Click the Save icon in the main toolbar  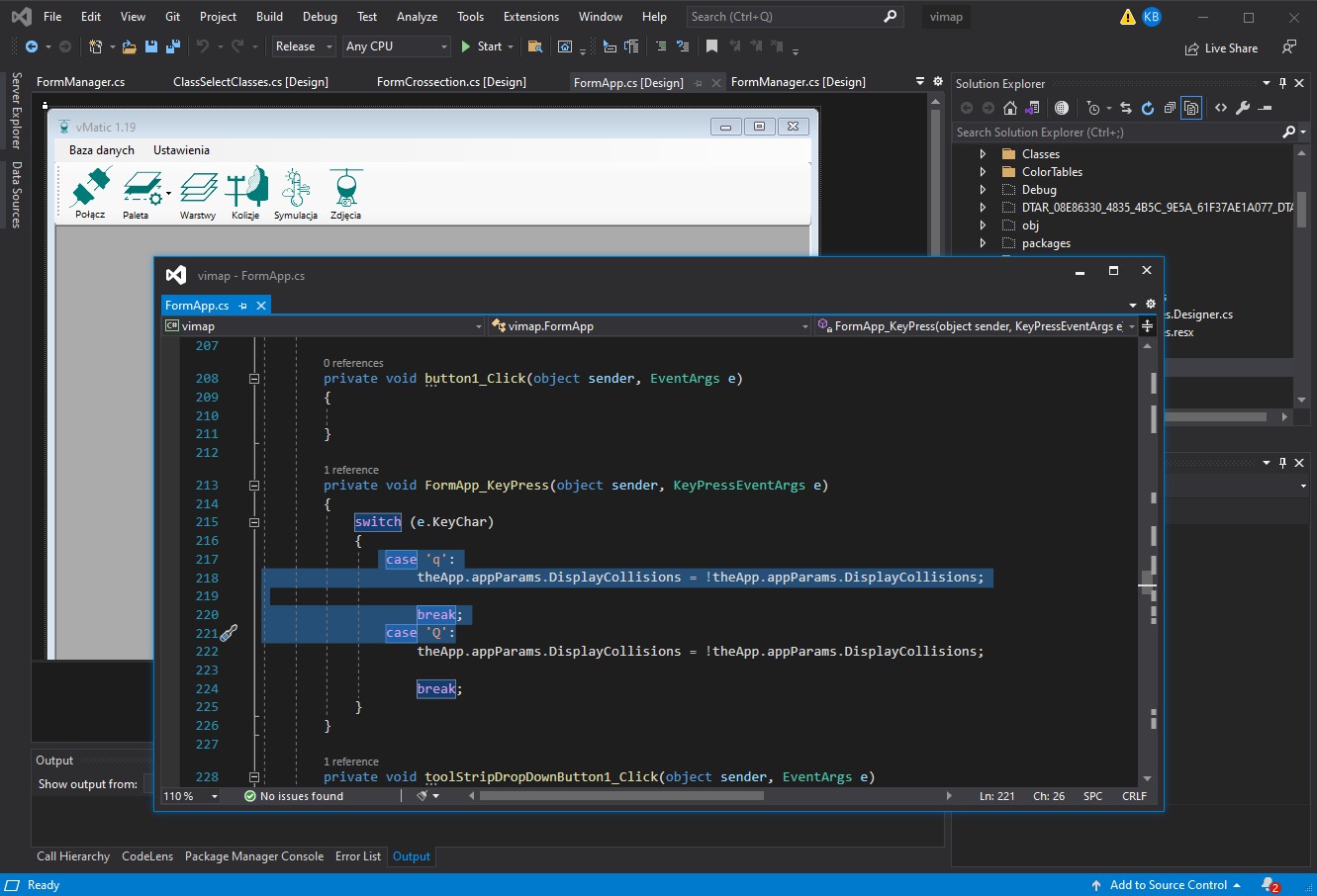pyautogui.click(x=151, y=46)
